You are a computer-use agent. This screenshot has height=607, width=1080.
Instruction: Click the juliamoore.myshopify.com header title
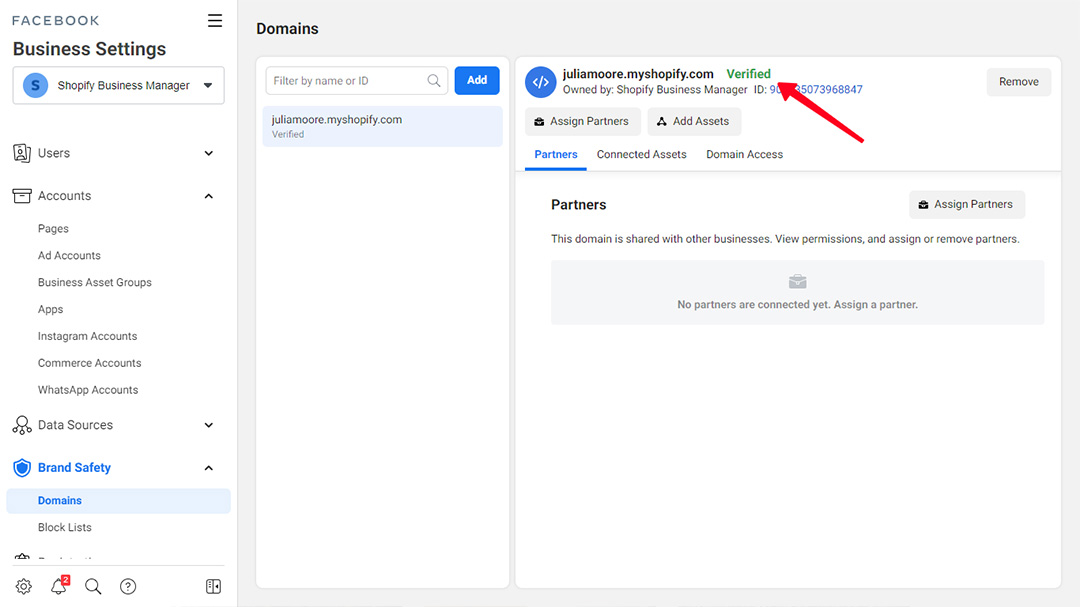click(x=638, y=74)
